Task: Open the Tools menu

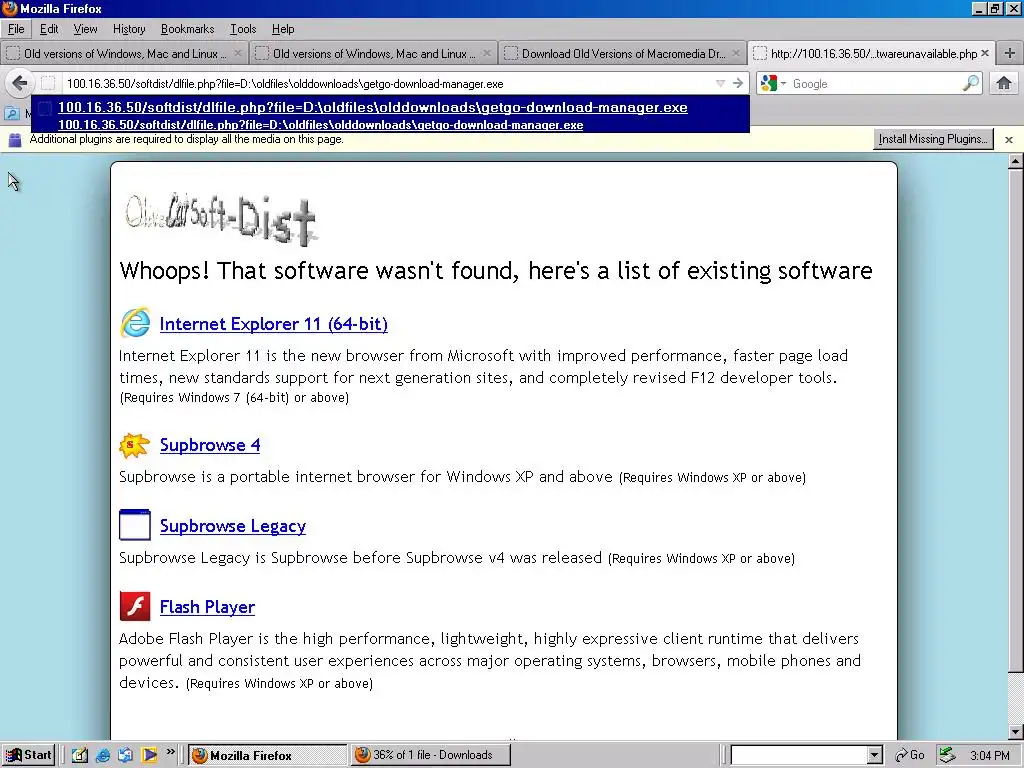Action: pos(243,29)
